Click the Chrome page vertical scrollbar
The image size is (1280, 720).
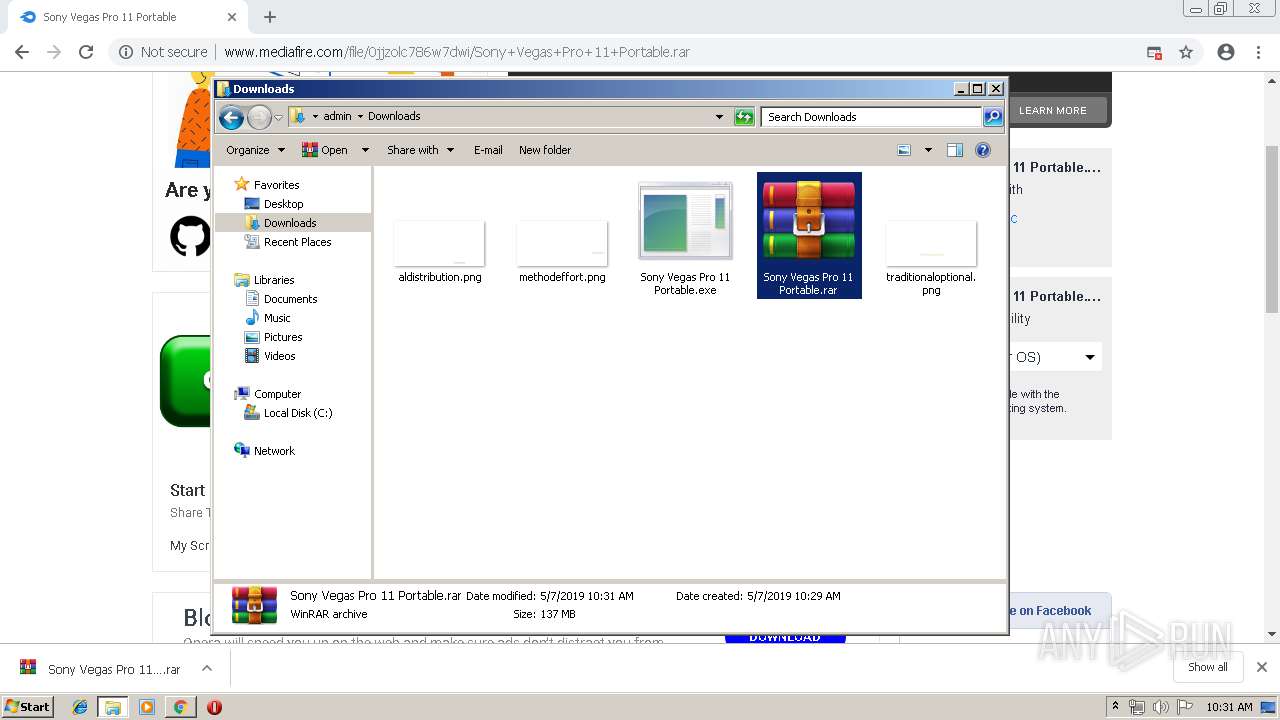(1272, 230)
